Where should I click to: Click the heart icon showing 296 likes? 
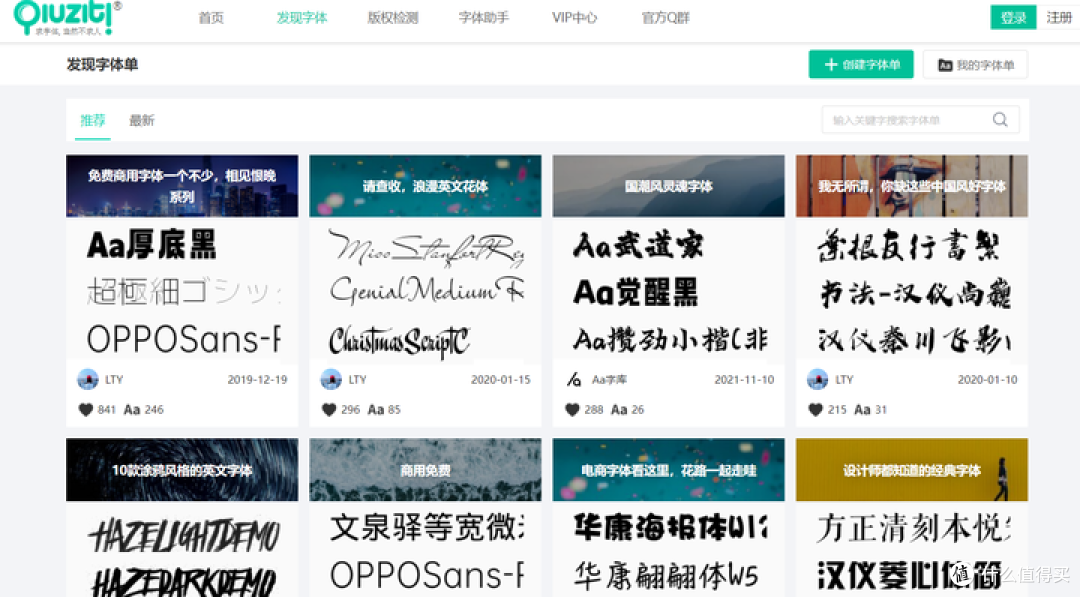pyautogui.click(x=329, y=410)
